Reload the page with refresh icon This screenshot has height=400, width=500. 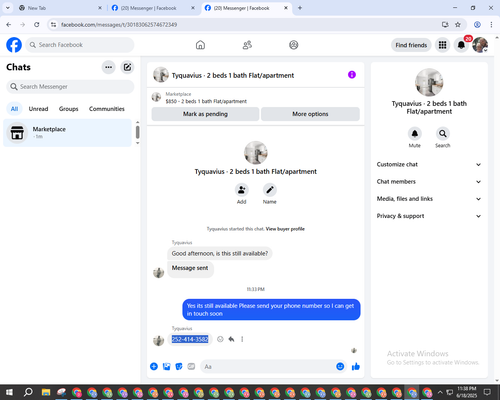[x=37, y=25]
